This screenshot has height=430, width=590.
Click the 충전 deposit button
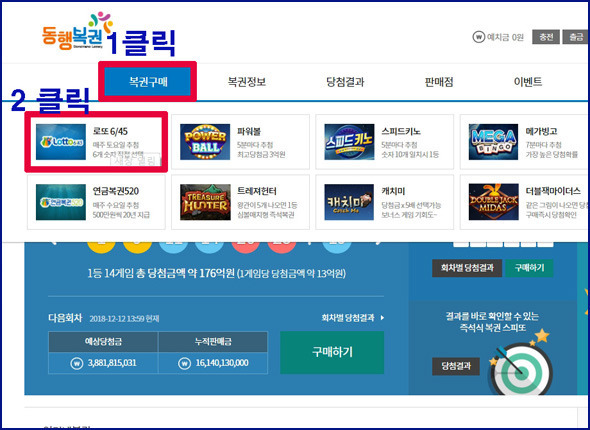click(546, 37)
